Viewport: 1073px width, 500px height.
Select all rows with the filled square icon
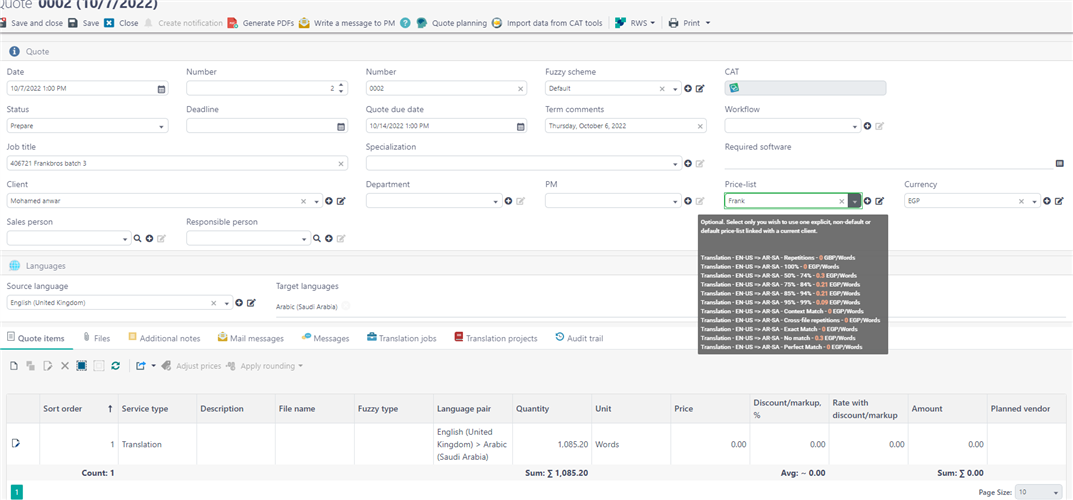(x=82, y=366)
